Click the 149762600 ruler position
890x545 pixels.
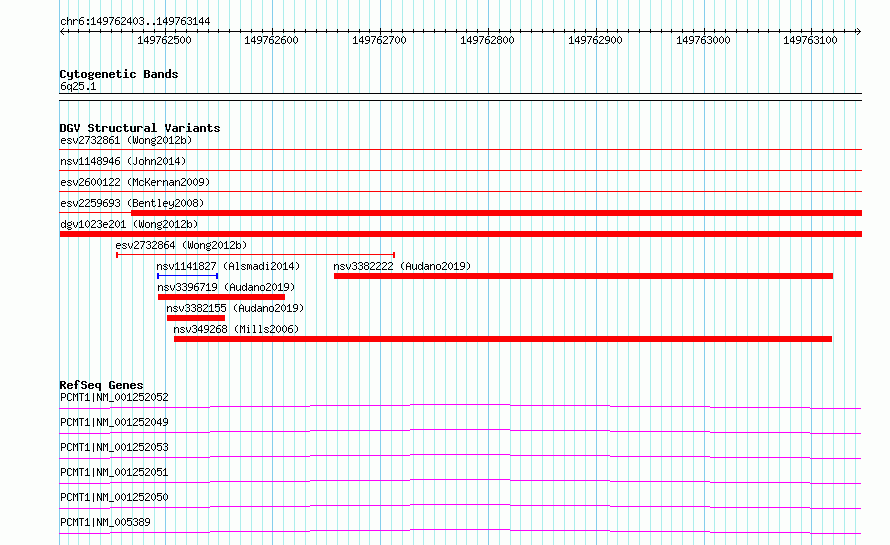[271, 40]
